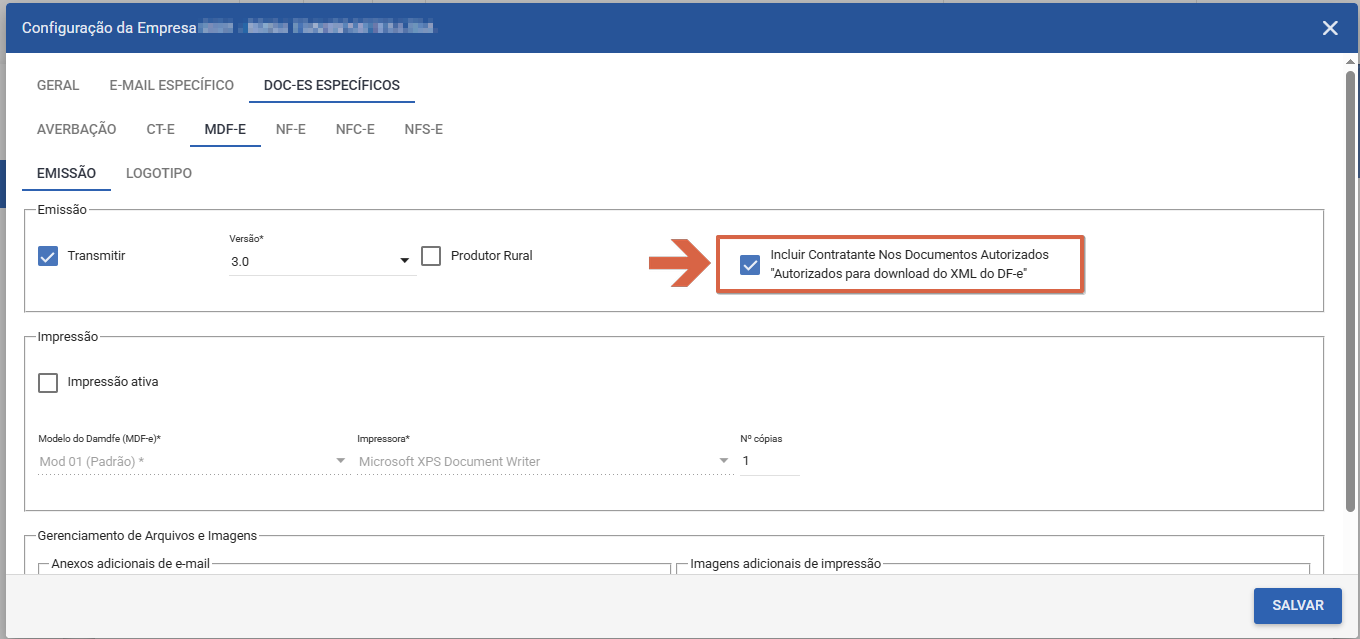This screenshot has height=639, width=1360.
Task: Click the dialog scrollbar up arrow
Action: pyautogui.click(x=1350, y=61)
